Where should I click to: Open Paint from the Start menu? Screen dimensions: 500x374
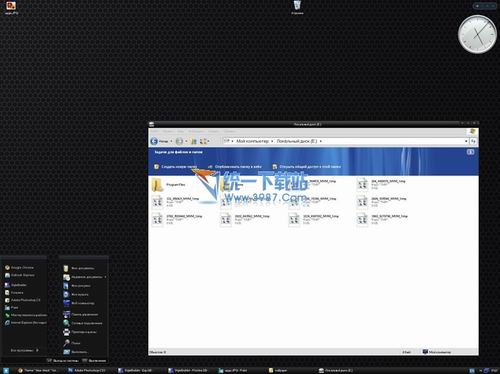[x=12, y=308]
